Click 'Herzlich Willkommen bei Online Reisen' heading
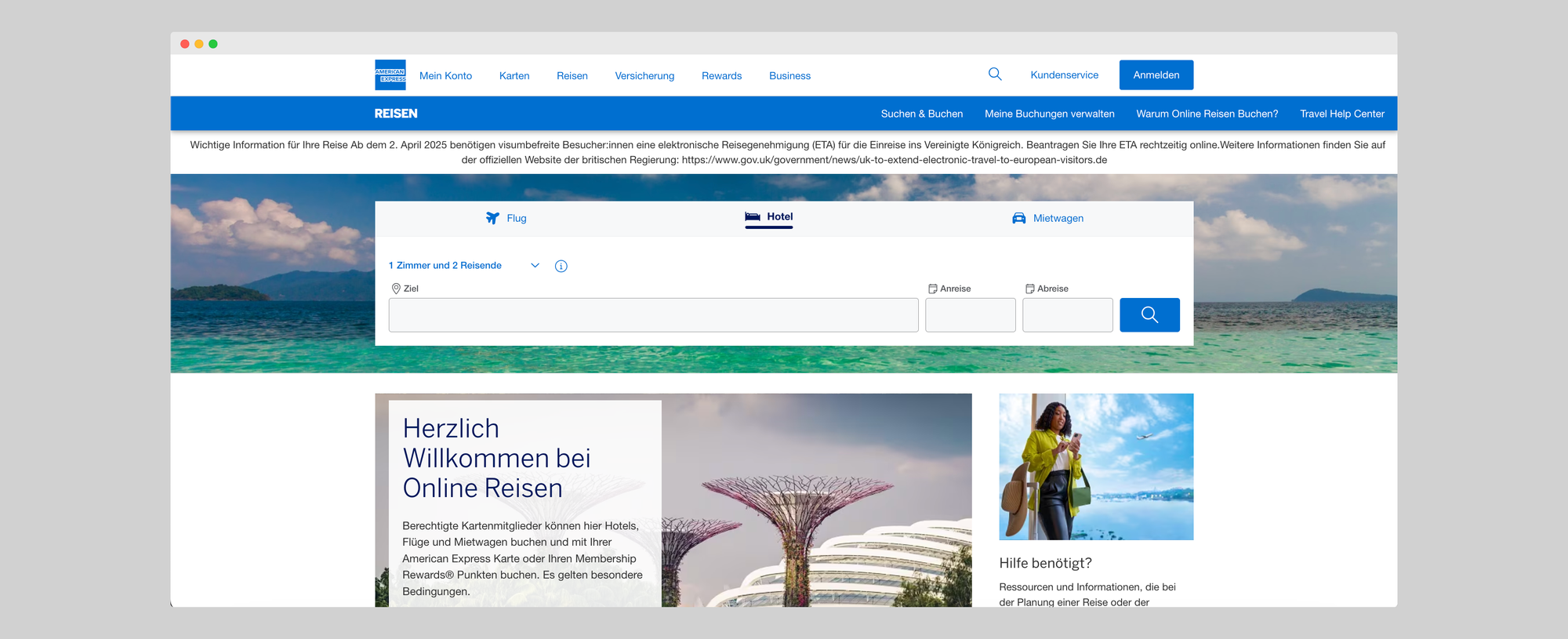 pos(496,459)
